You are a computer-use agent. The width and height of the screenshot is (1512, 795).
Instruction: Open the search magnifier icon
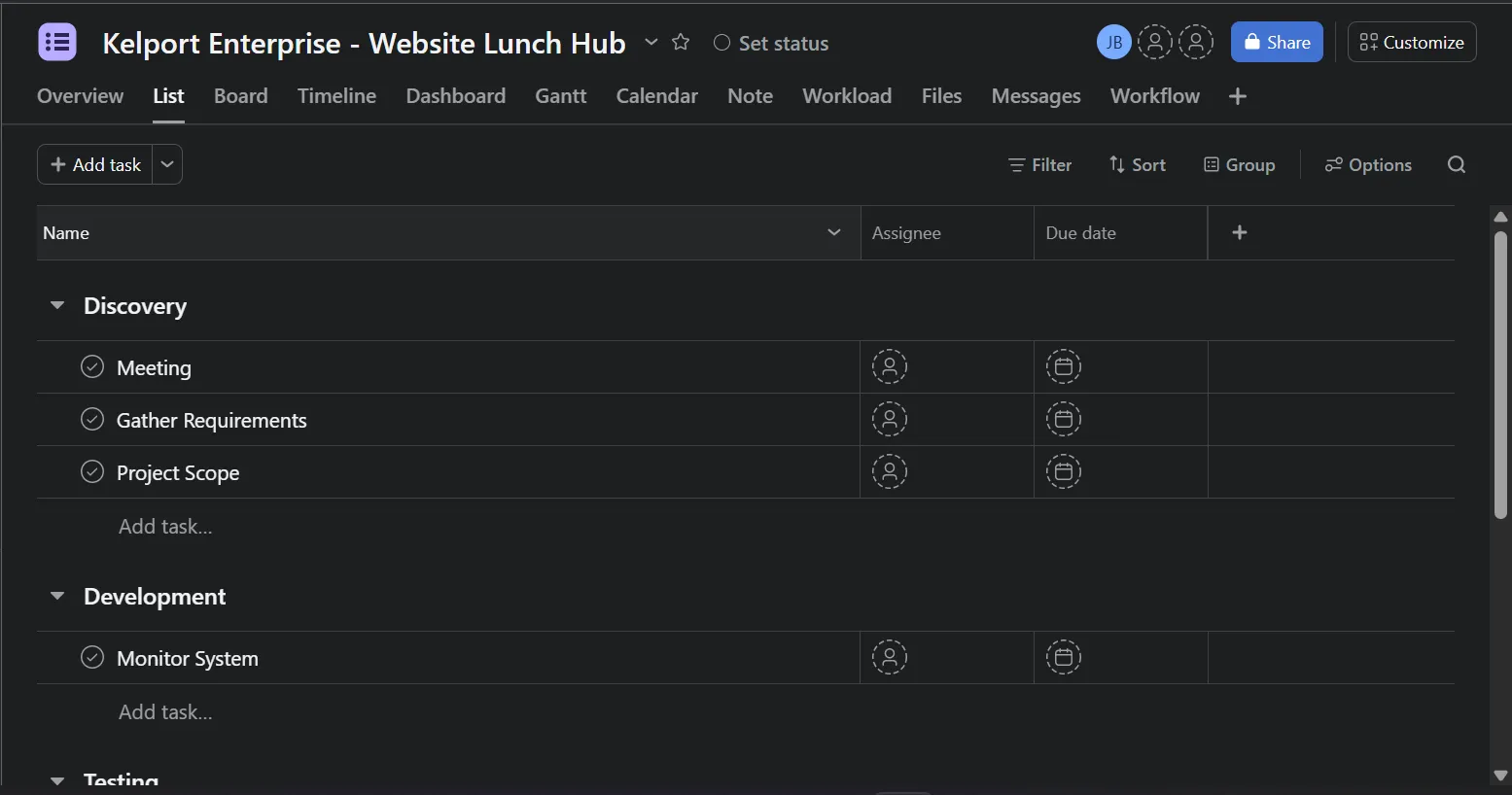click(x=1457, y=165)
